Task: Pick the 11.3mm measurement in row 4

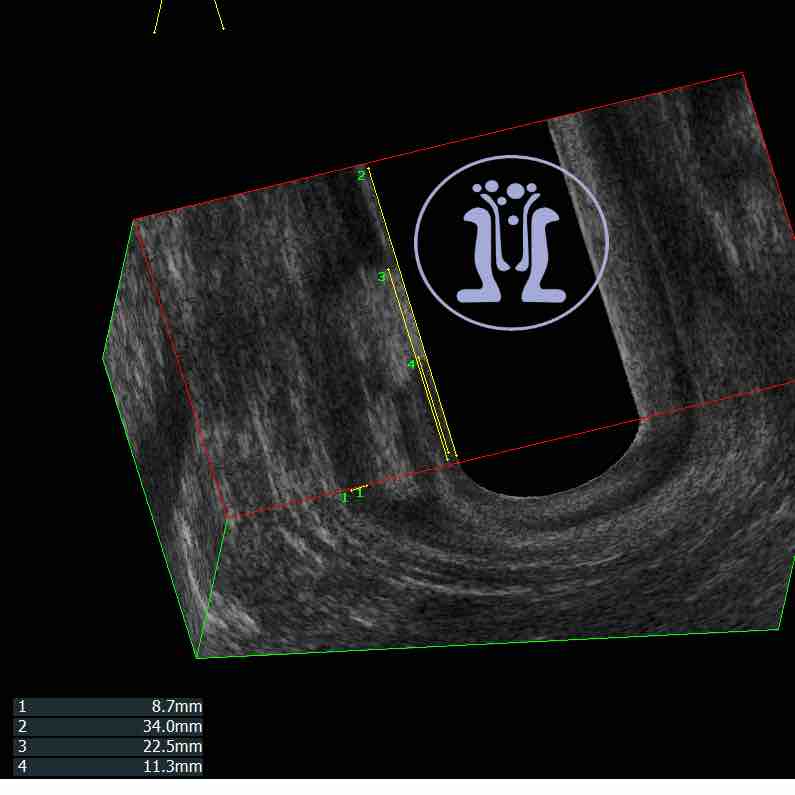Action: click(107, 767)
